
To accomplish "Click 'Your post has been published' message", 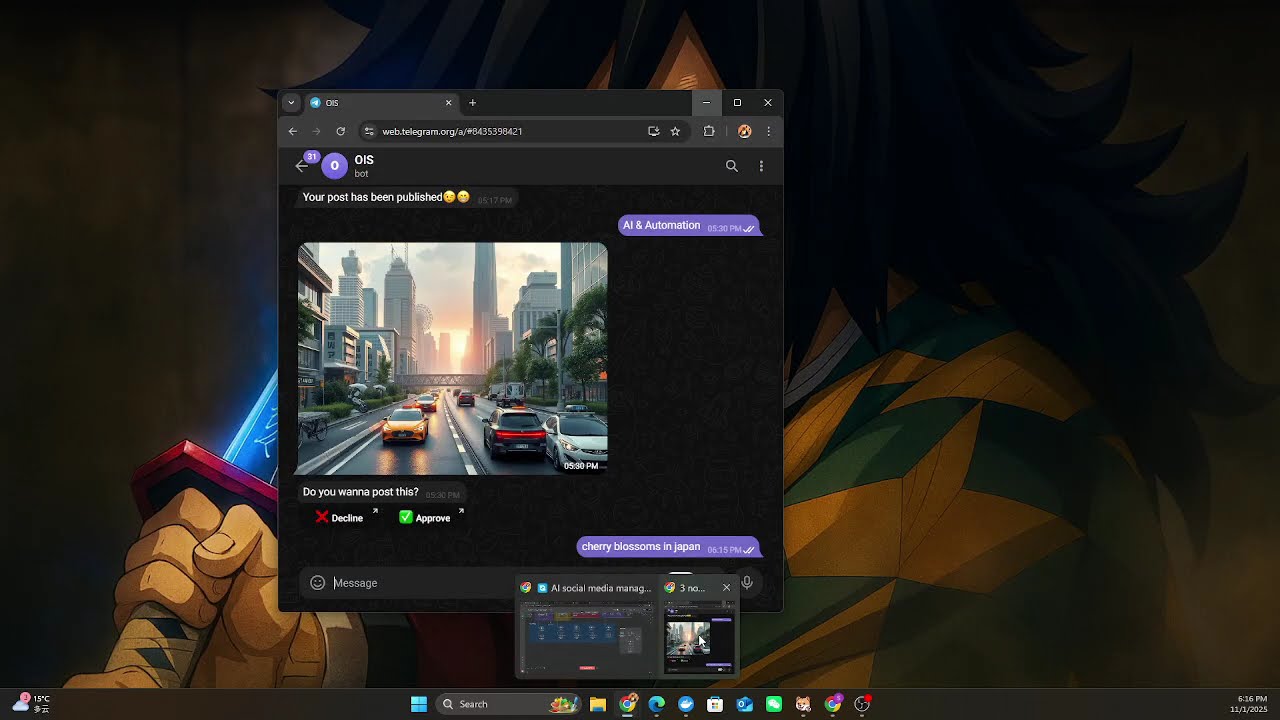I will point(407,198).
